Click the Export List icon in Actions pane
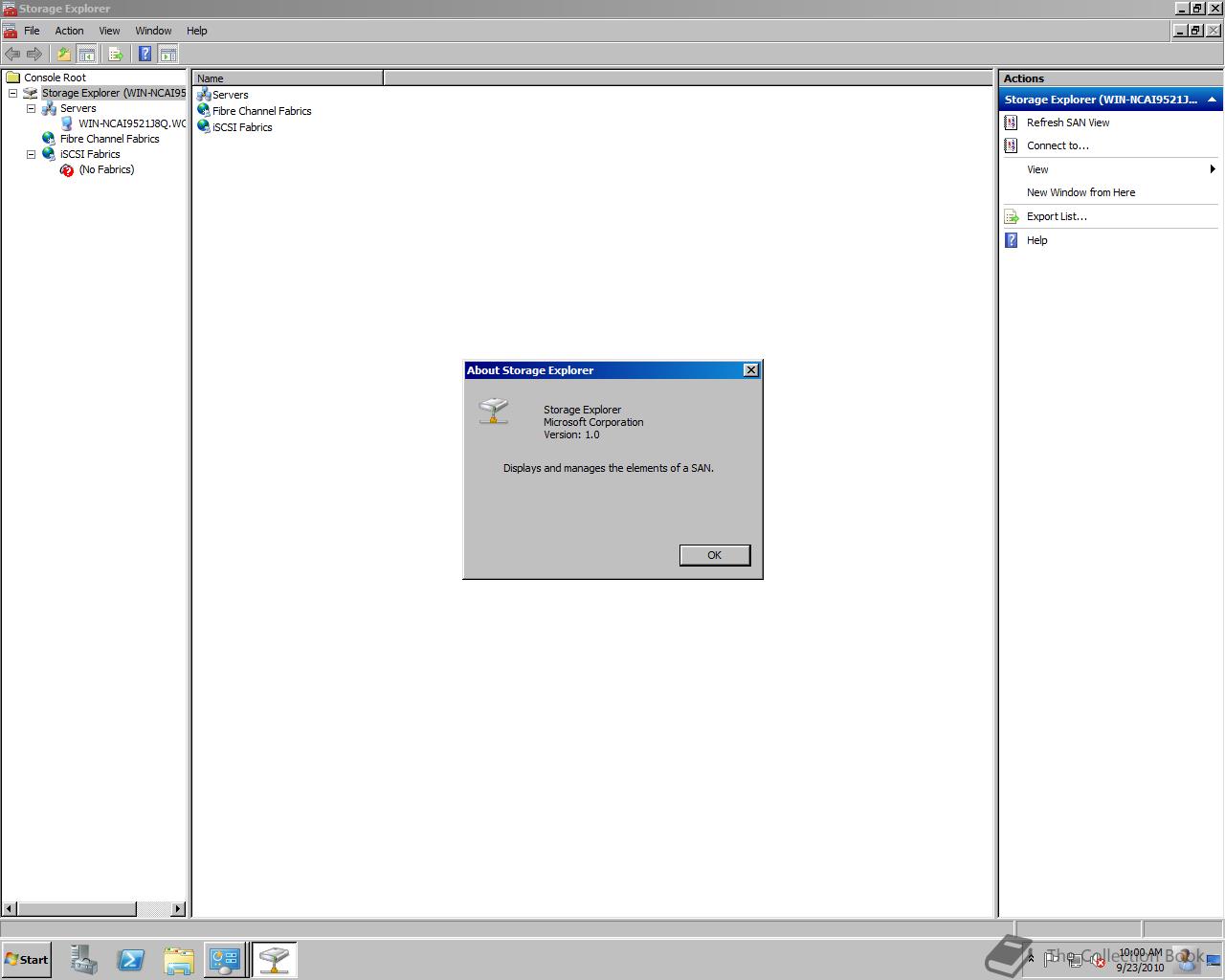 pyautogui.click(x=1011, y=216)
